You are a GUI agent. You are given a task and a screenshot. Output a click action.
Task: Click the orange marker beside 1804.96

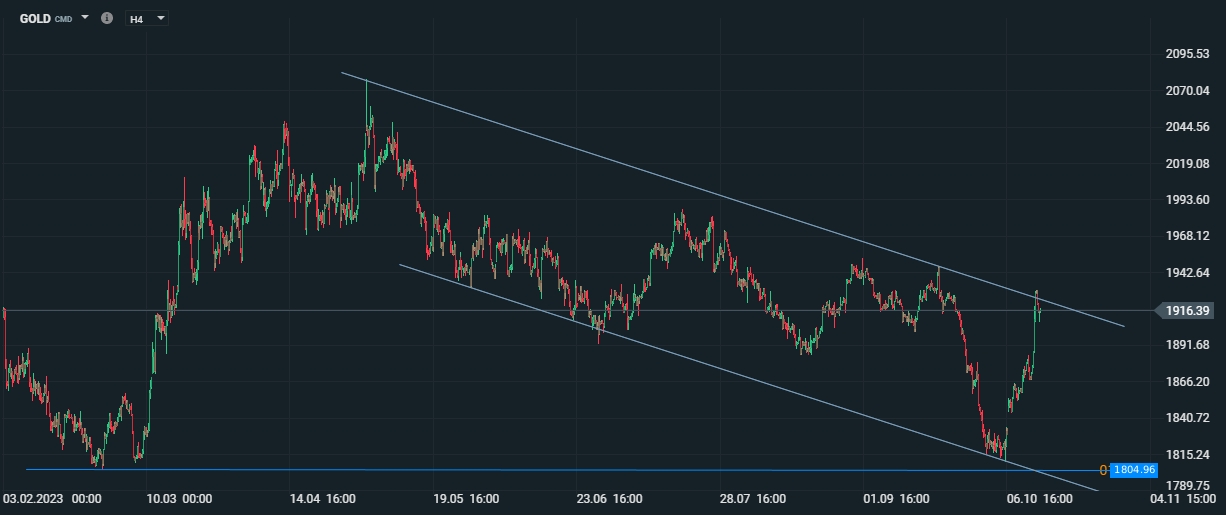(1103, 470)
